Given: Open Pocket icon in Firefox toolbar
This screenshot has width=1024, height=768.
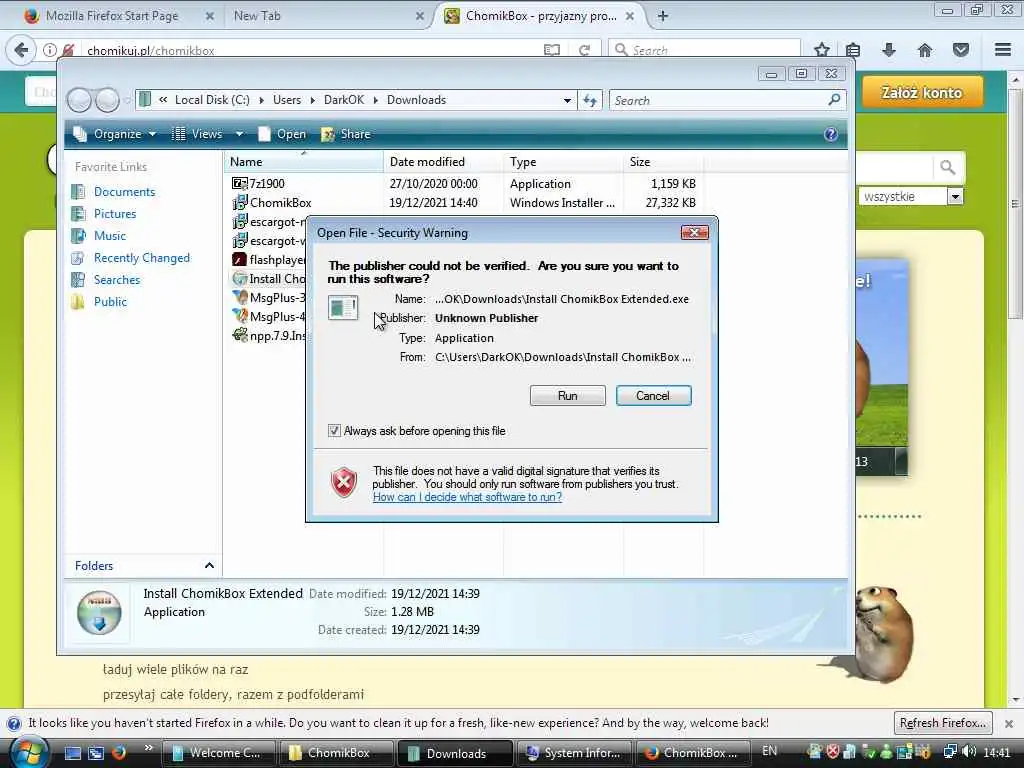Looking at the screenshot, I should point(961,50).
